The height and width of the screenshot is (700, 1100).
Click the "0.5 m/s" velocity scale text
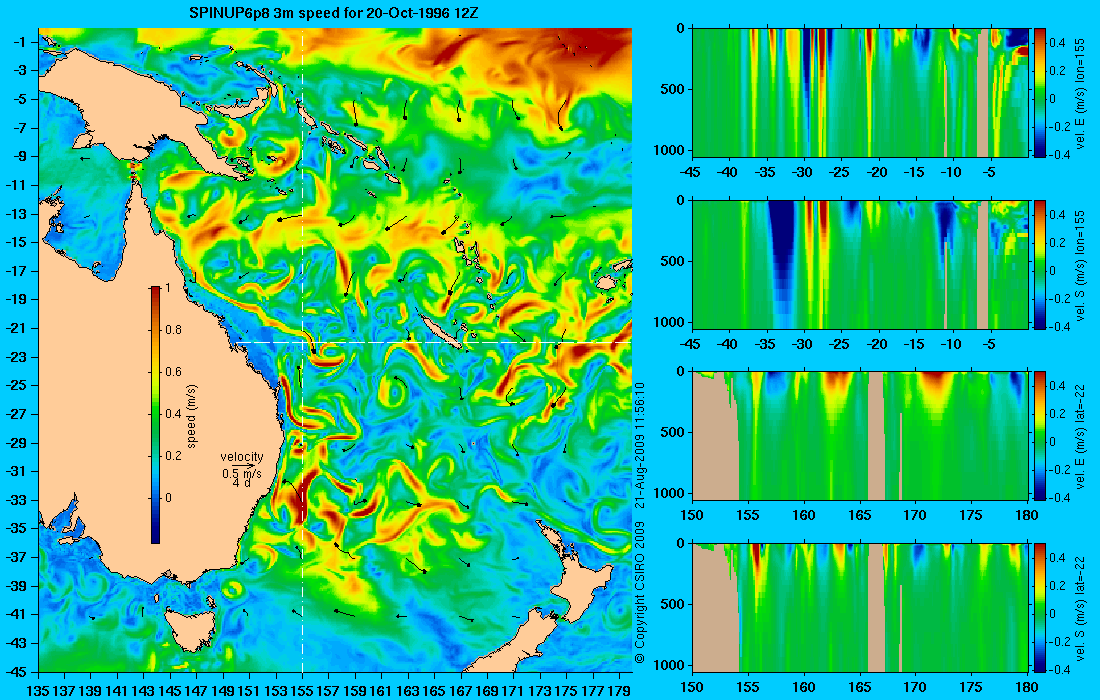pyautogui.click(x=242, y=473)
